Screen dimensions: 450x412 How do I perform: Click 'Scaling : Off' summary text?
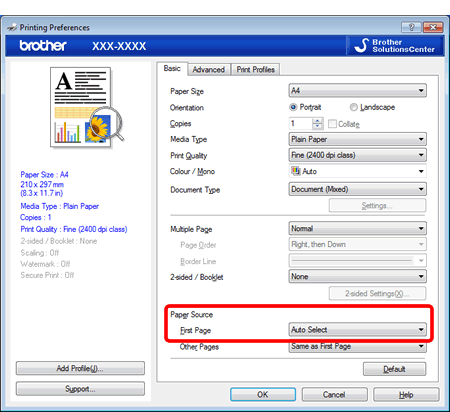[x=40, y=253]
